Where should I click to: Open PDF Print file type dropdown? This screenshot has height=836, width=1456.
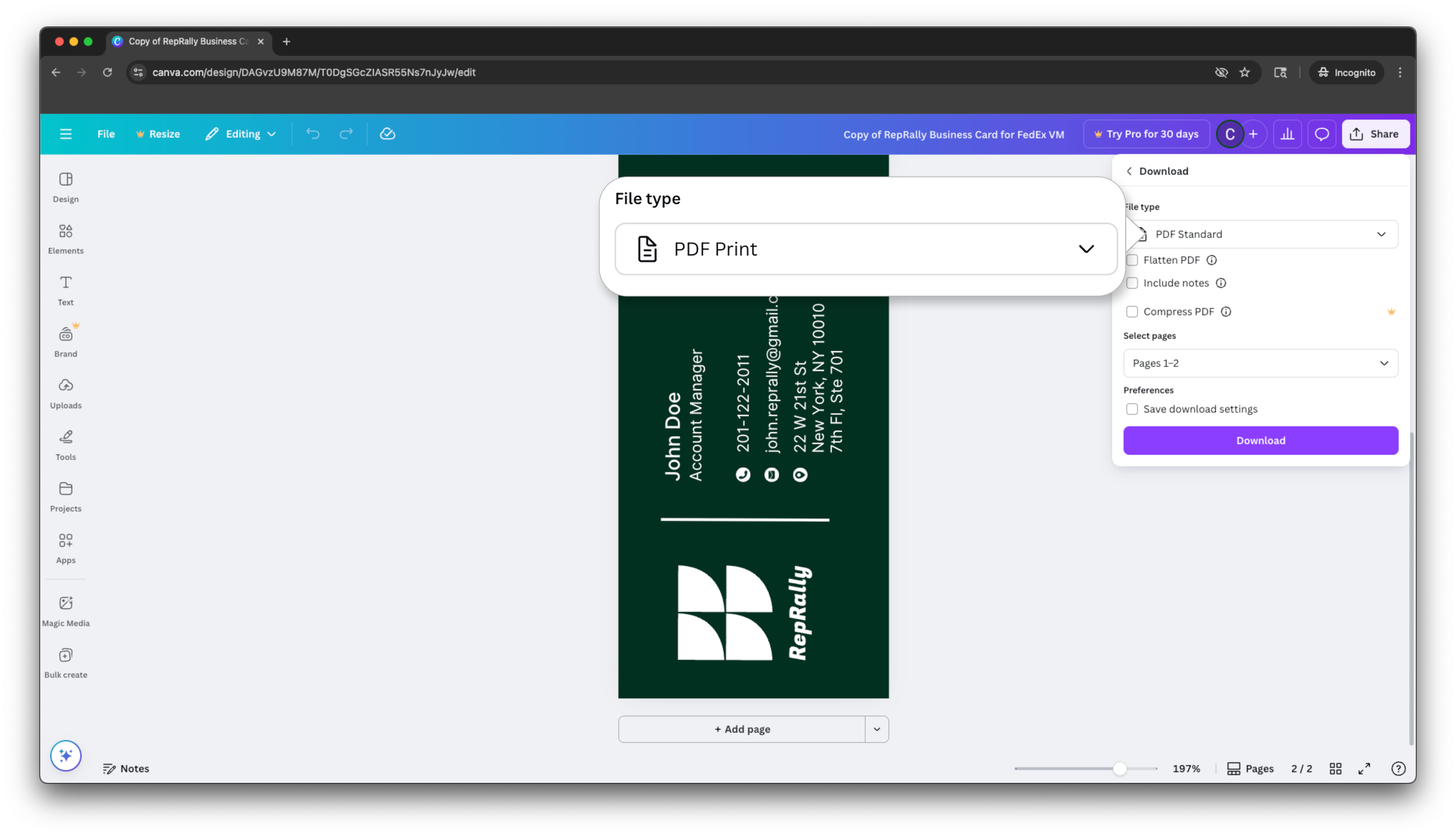pos(866,249)
